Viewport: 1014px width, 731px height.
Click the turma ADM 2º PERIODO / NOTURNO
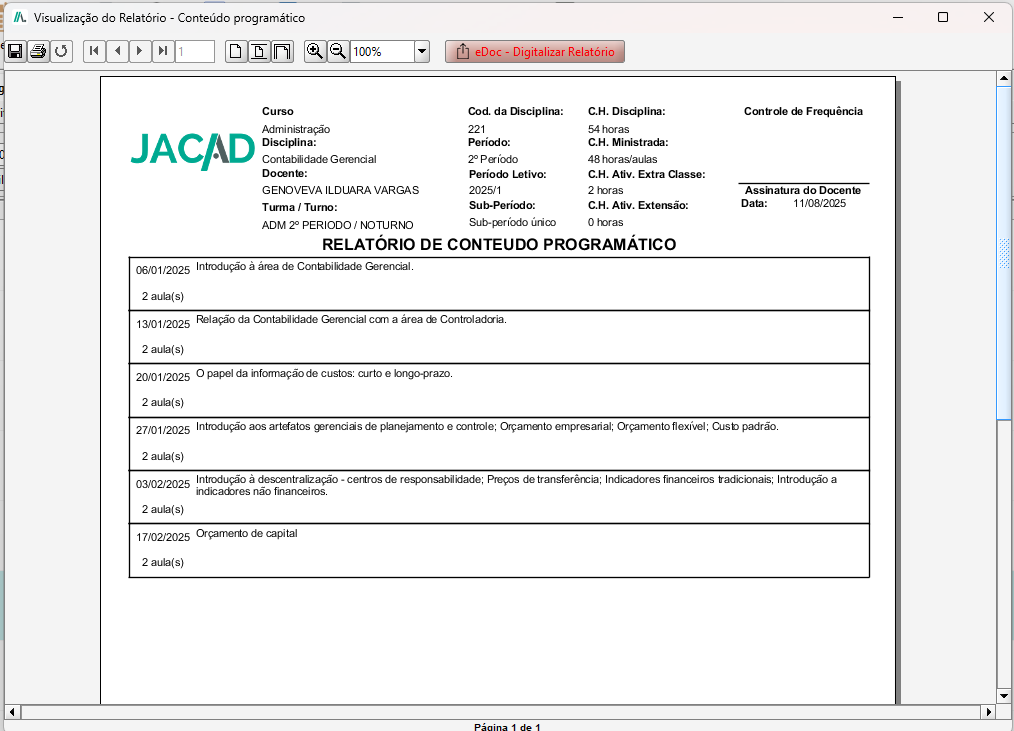338,225
